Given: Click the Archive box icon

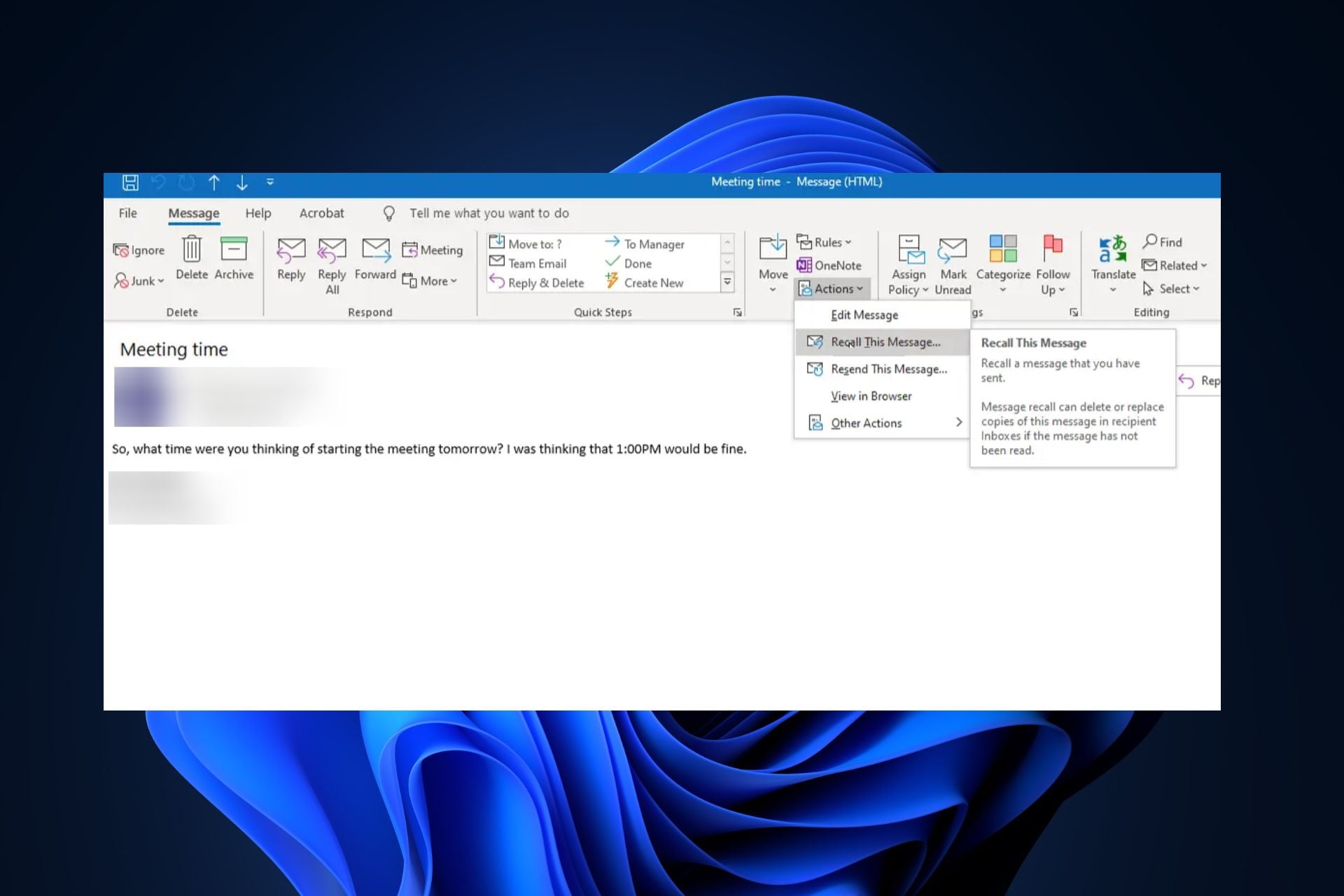Looking at the screenshot, I should click(x=234, y=250).
